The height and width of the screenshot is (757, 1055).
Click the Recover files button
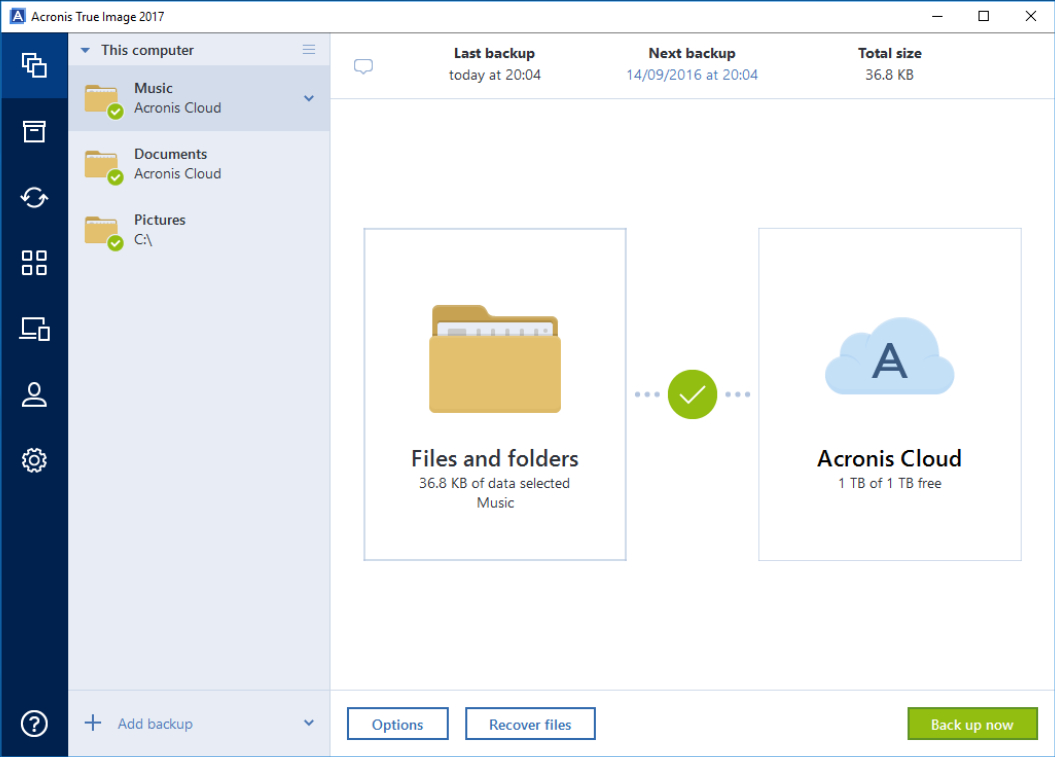click(x=530, y=725)
